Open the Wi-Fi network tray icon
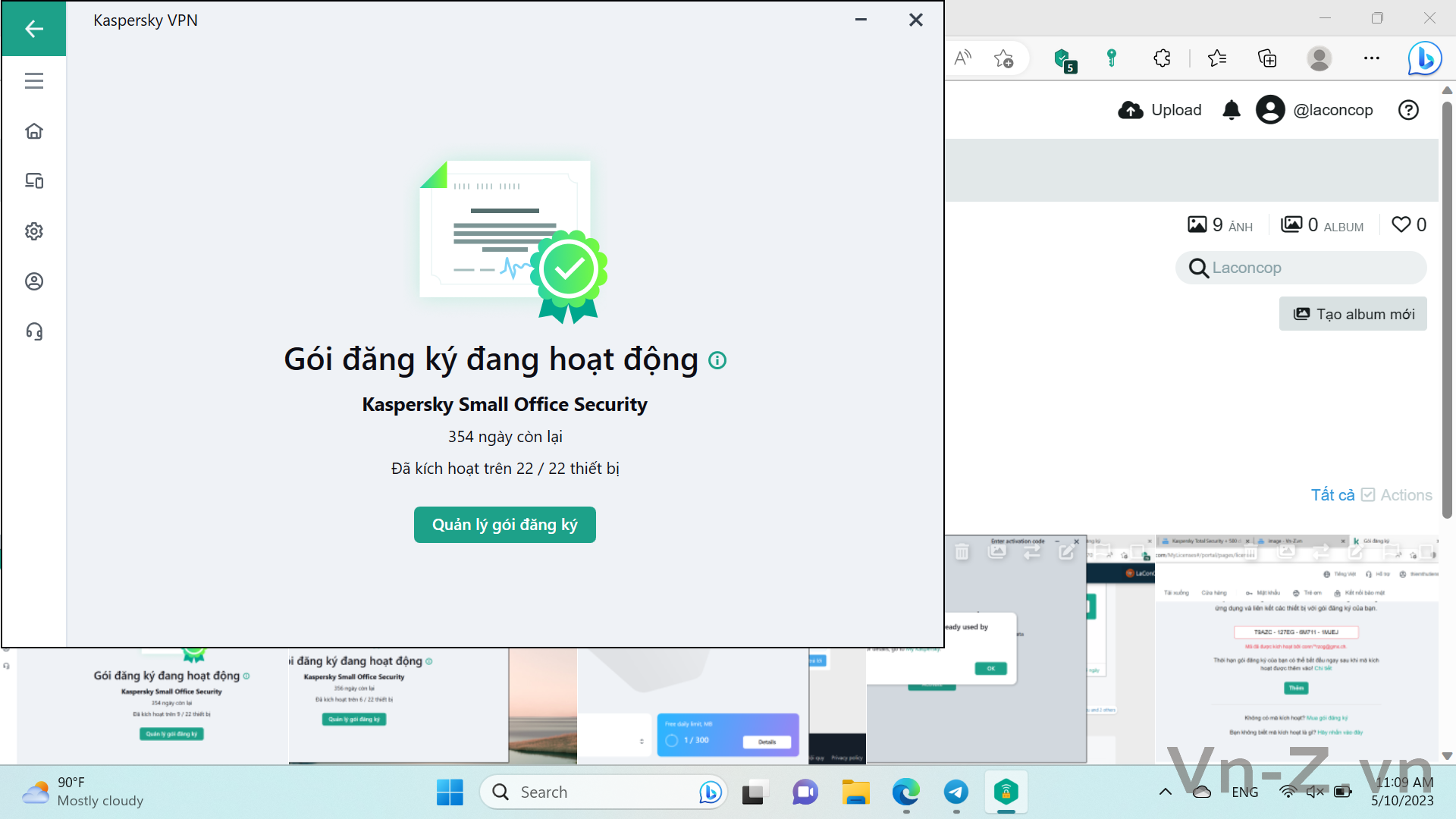The height and width of the screenshot is (819, 1456). coord(1287,792)
